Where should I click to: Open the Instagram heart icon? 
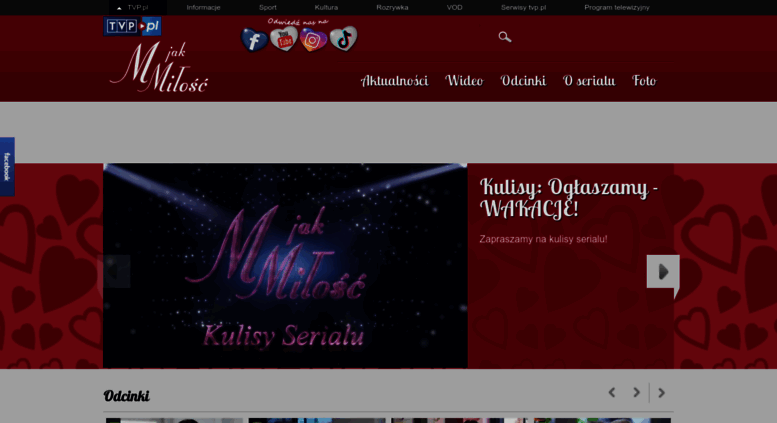tap(313, 40)
